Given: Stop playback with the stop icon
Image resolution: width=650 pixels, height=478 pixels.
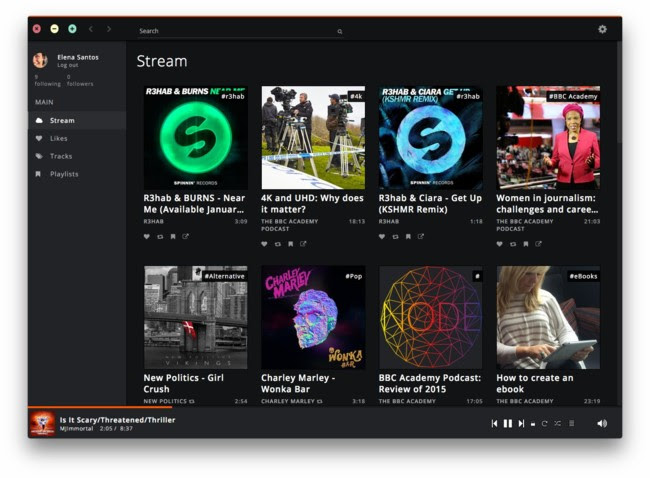Looking at the screenshot, I should point(533,424).
